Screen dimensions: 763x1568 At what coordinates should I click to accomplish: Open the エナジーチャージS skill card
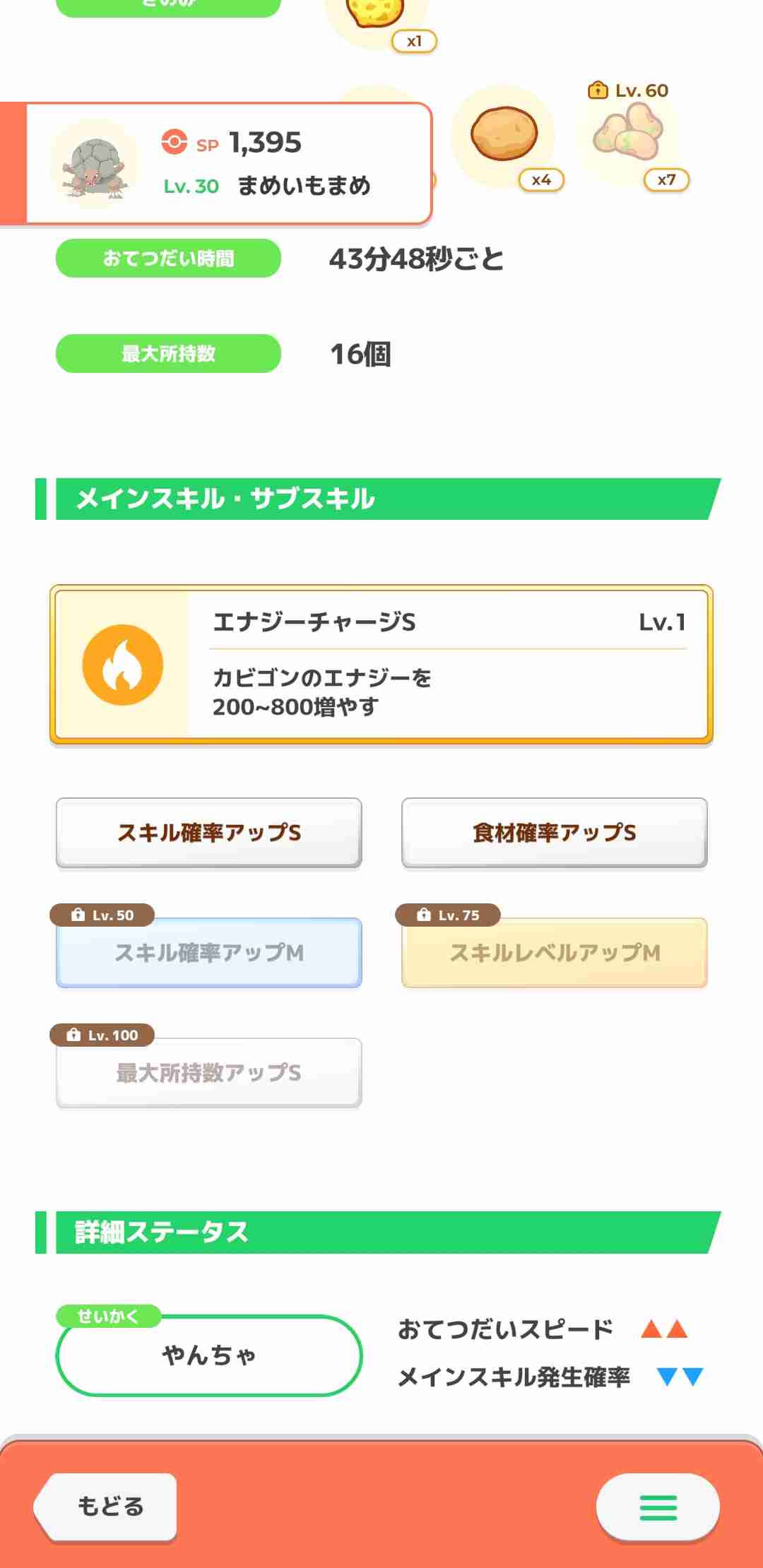[x=381, y=665]
